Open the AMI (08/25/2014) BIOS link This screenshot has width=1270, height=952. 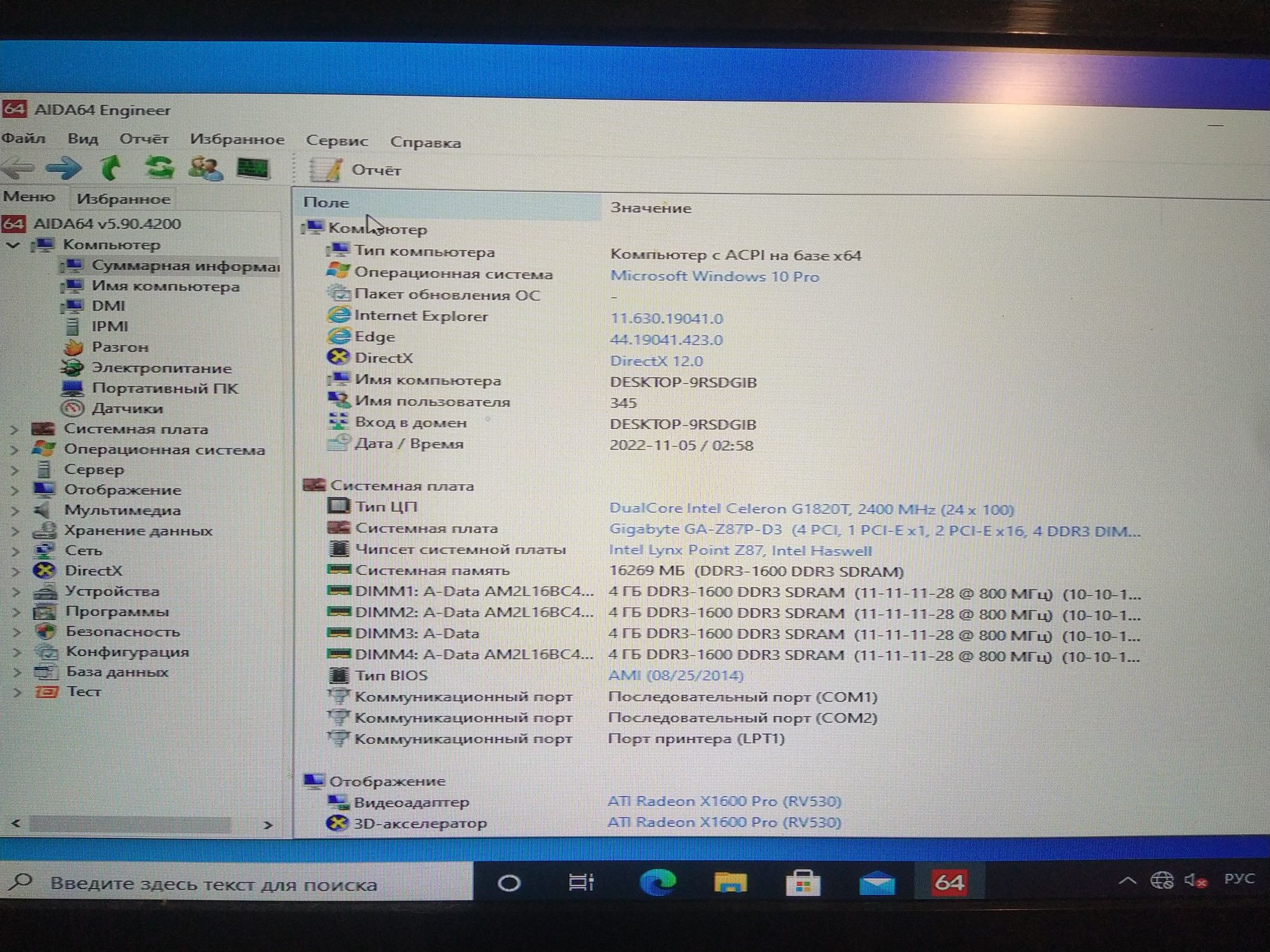pyautogui.click(x=676, y=676)
